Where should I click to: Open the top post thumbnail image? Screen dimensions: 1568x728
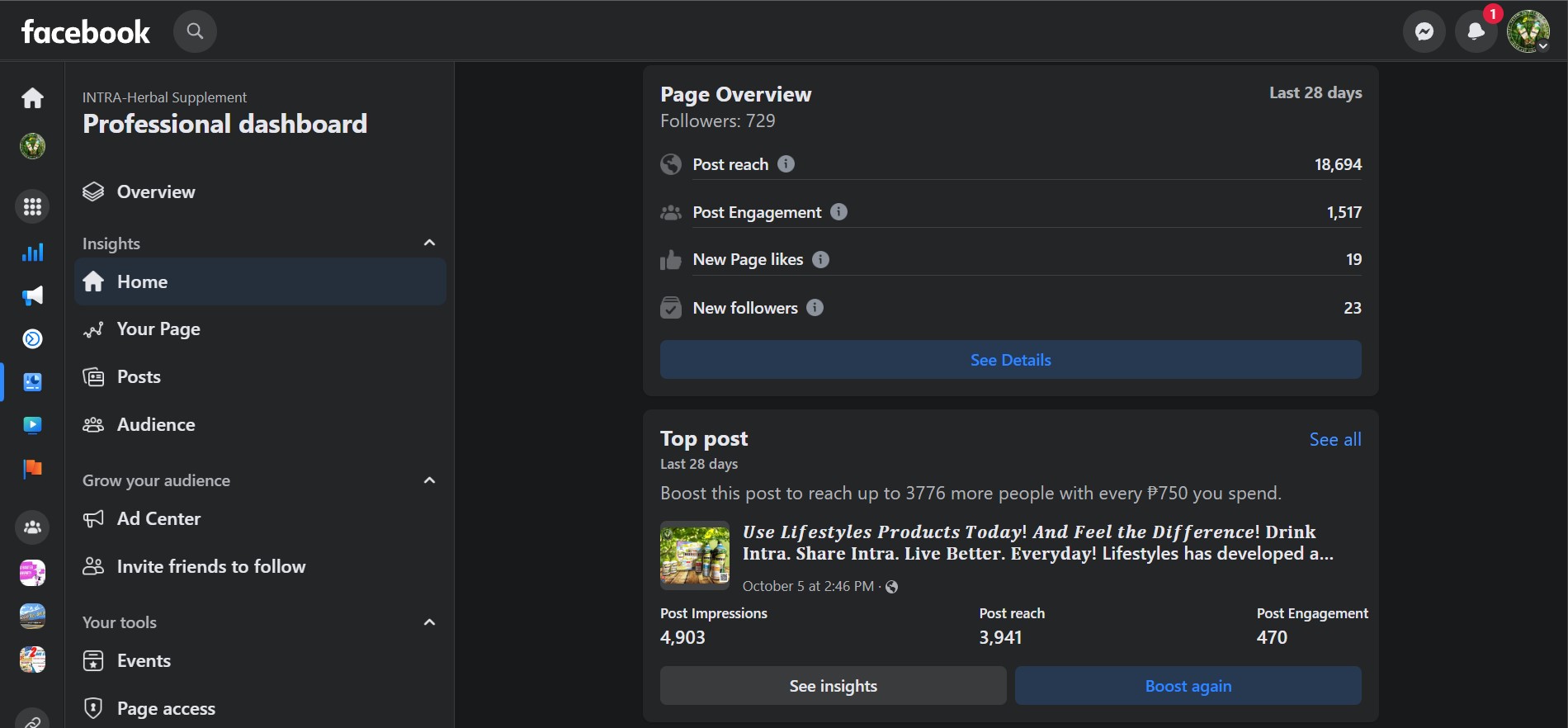695,555
